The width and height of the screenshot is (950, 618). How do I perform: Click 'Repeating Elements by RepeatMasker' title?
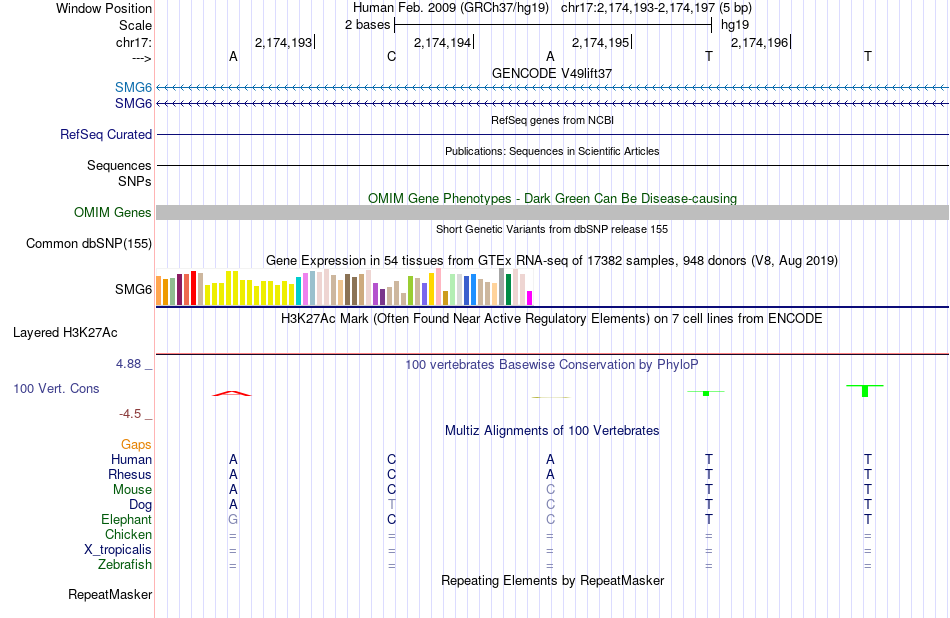click(x=552, y=580)
